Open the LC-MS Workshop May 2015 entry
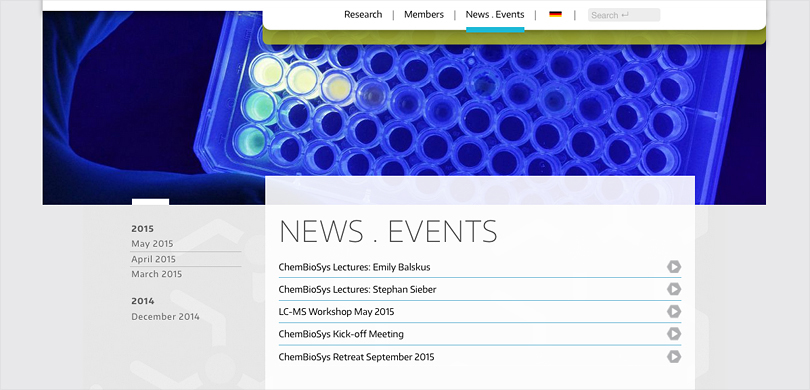 [x=336, y=312]
